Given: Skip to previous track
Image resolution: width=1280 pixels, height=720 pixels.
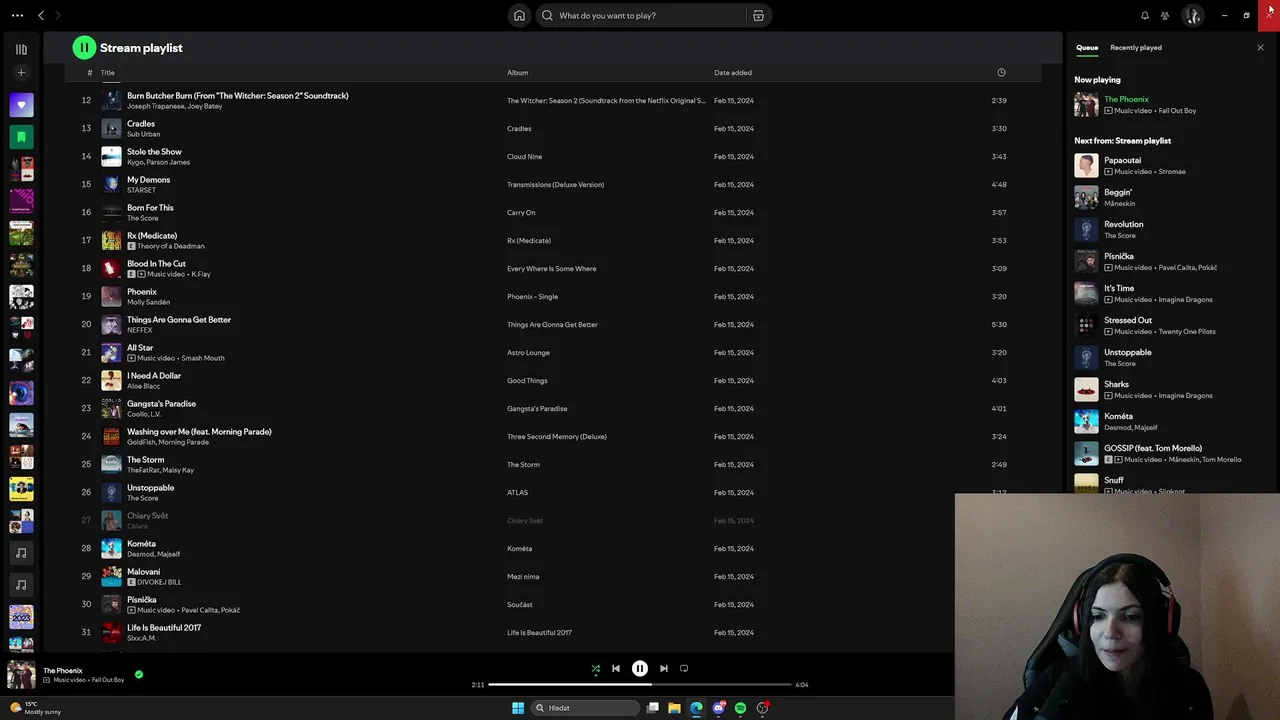Looking at the screenshot, I should coord(616,668).
